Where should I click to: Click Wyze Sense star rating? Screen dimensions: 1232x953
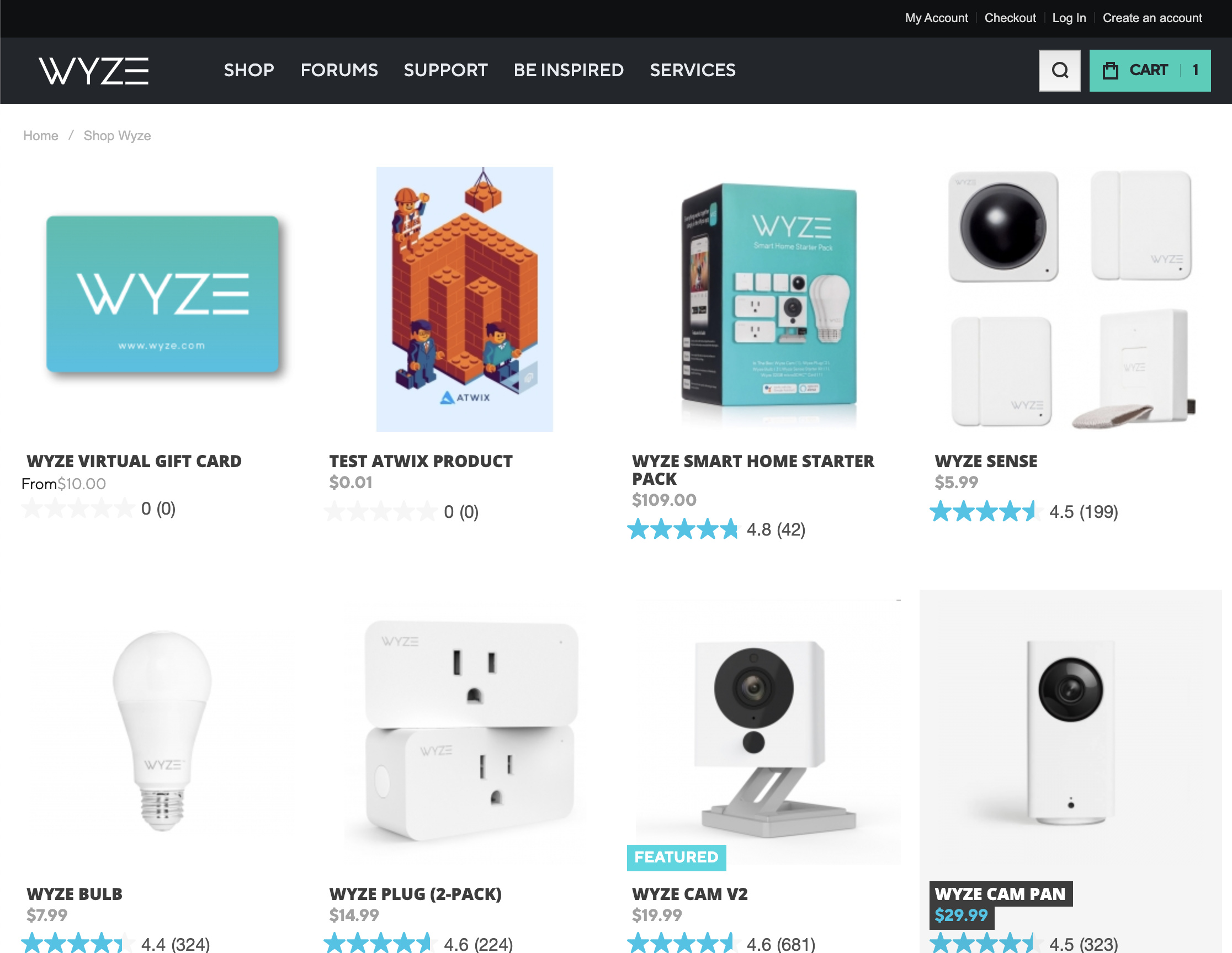tap(984, 512)
